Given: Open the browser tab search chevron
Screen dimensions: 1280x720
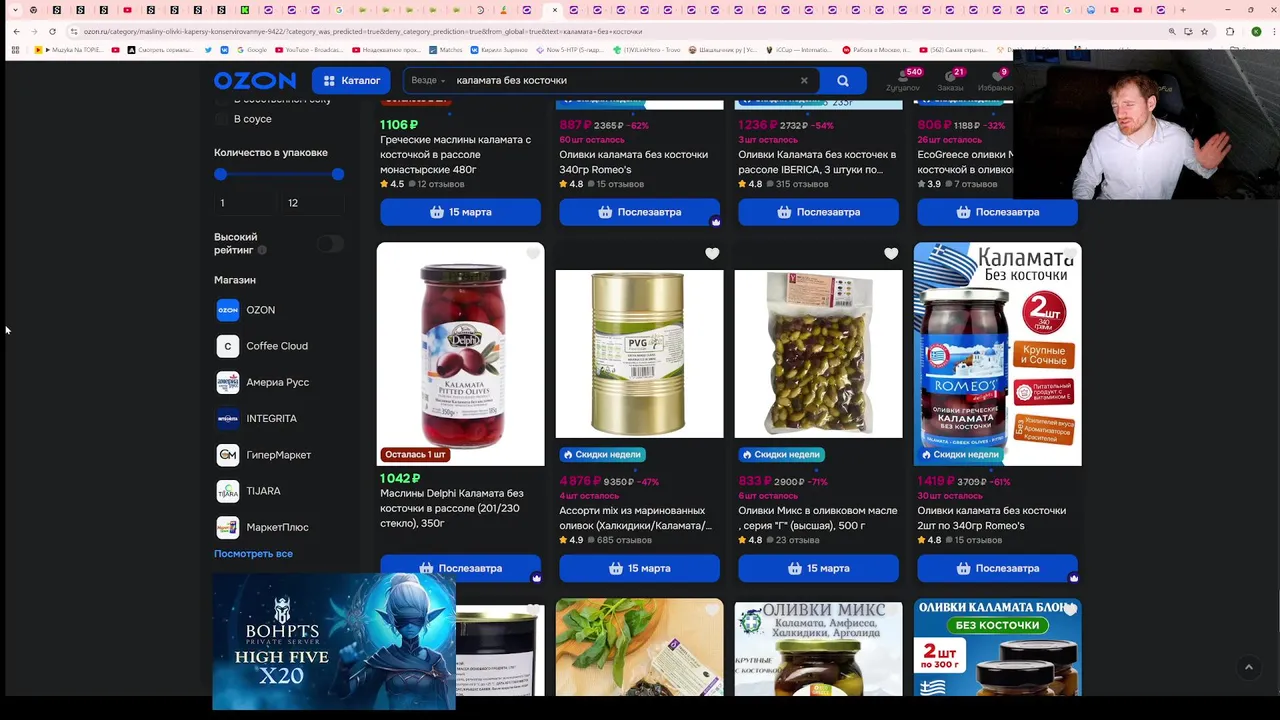Looking at the screenshot, I should (x=14, y=10).
